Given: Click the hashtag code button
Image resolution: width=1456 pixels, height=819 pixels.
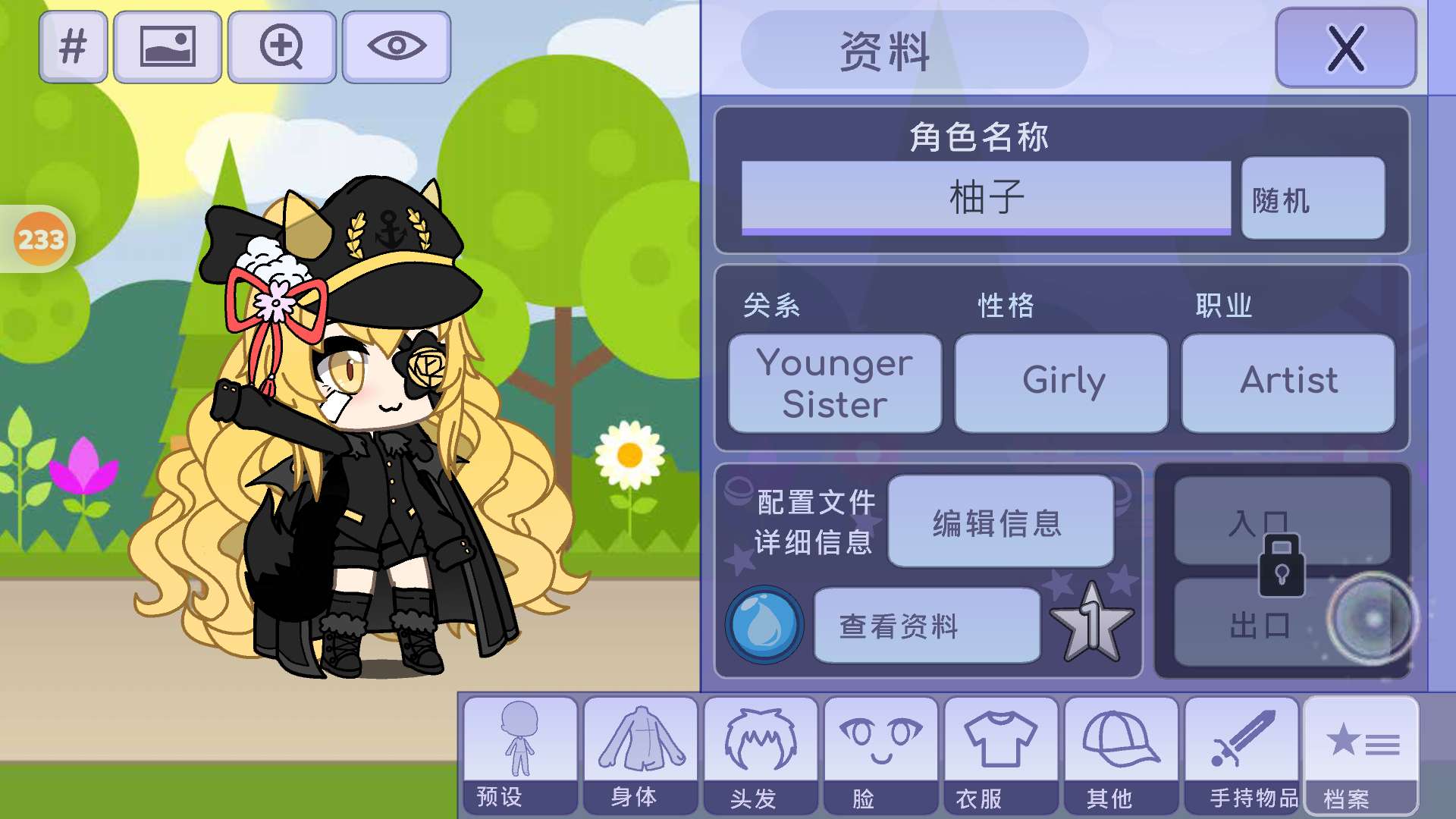Looking at the screenshot, I should coord(73,47).
